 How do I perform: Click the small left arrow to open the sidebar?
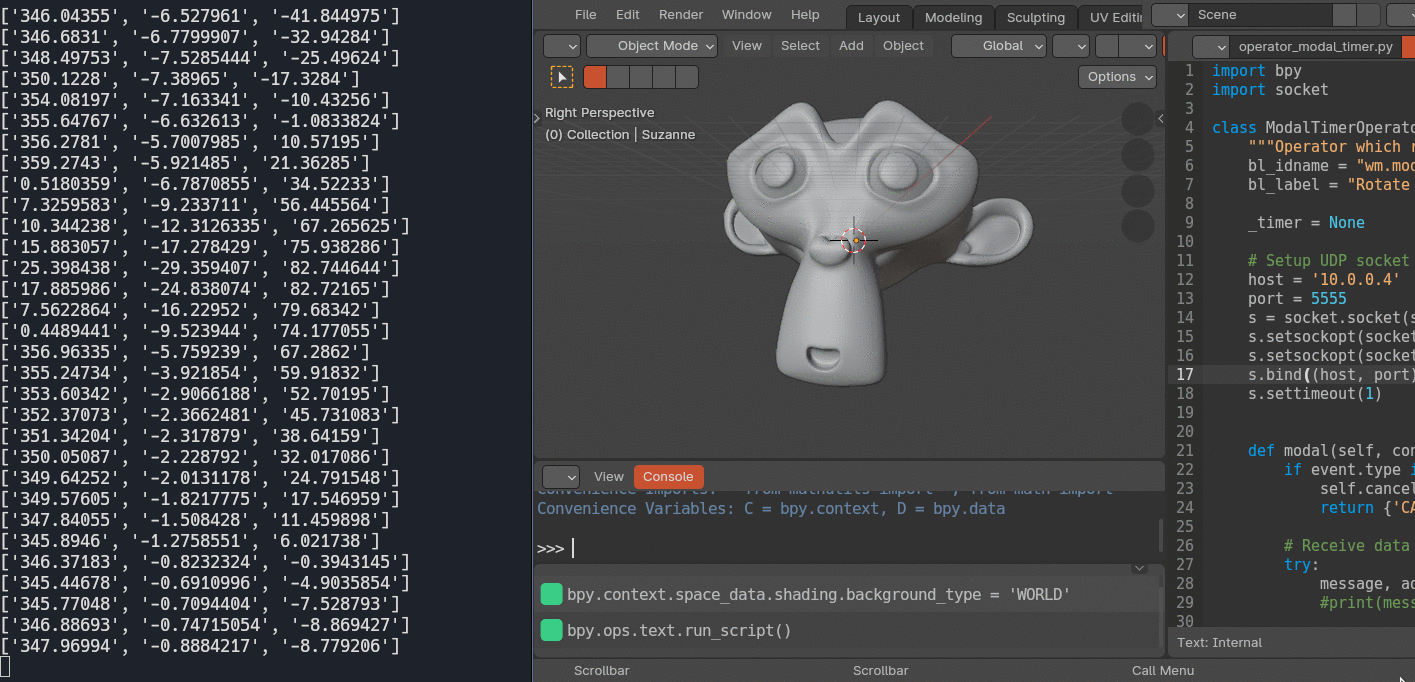(1160, 118)
